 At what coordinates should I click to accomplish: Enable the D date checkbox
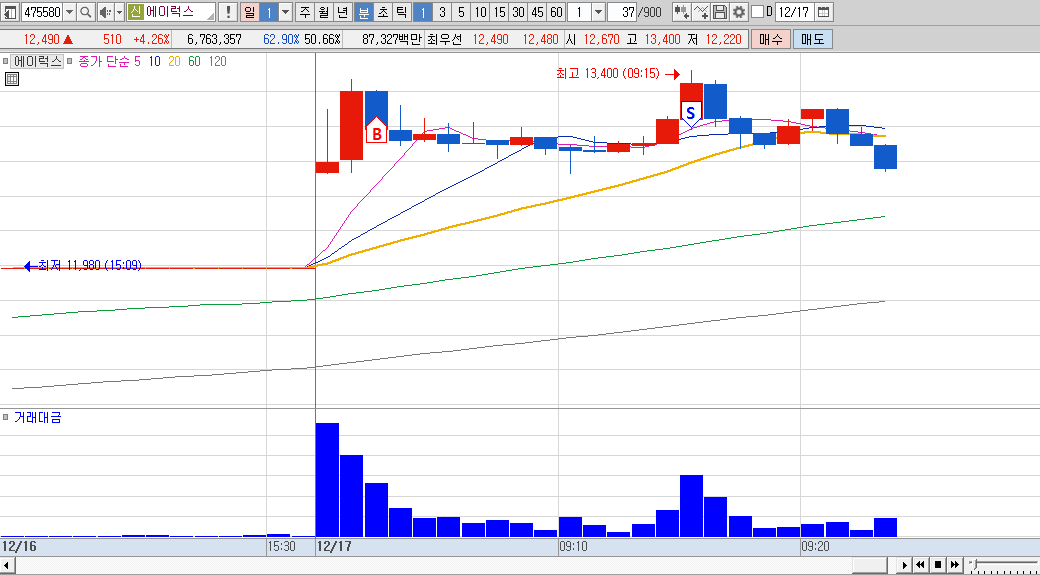pos(757,12)
